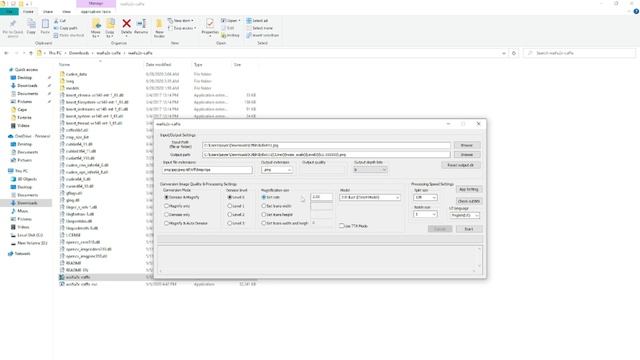This screenshot has height=360, width=640.
Task: Select the models folder in file list
Action: coord(72,88)
